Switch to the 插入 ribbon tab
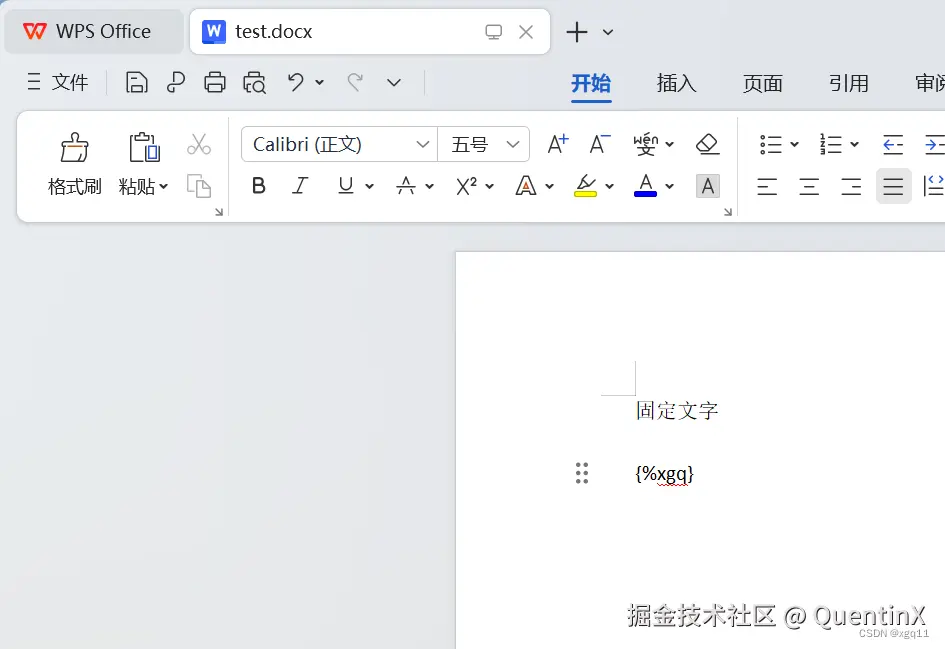 pyautogui.click(x=676, y=84)
